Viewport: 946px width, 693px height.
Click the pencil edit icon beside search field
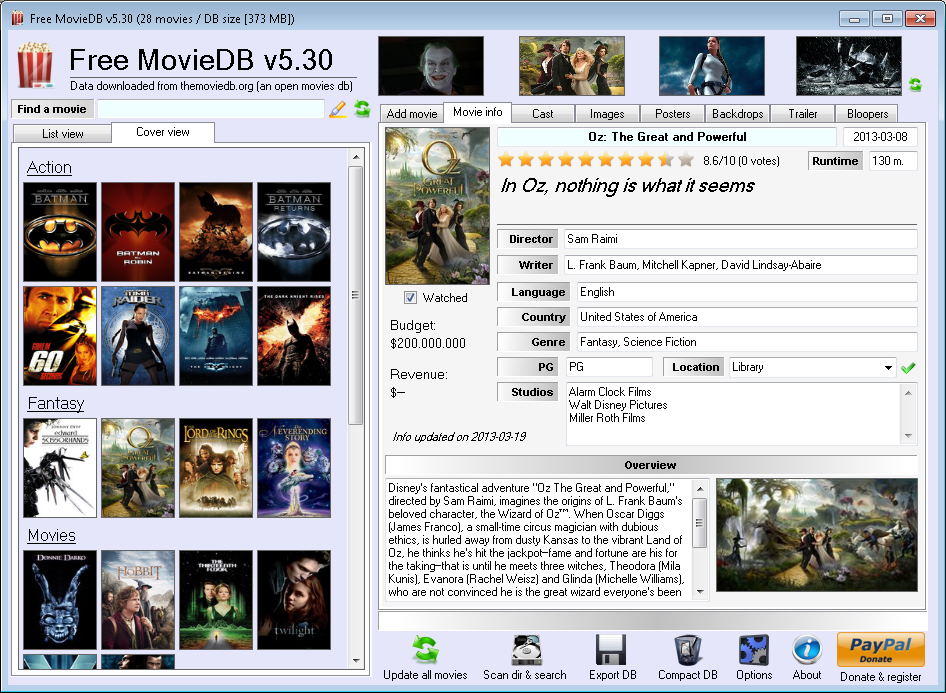[338, 109]
